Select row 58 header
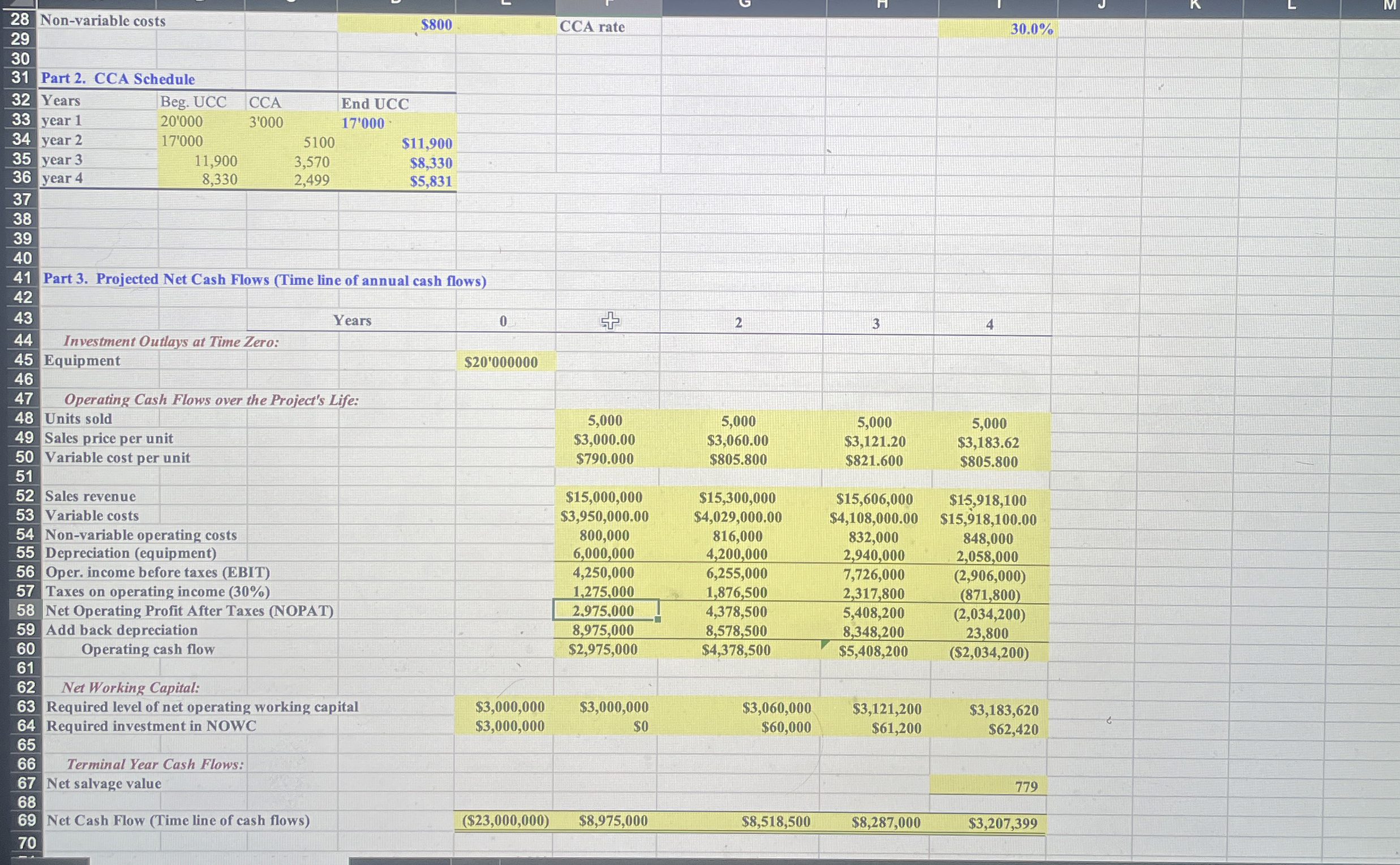The height and width of the screenshot is (865, 1400). [25, 610]
